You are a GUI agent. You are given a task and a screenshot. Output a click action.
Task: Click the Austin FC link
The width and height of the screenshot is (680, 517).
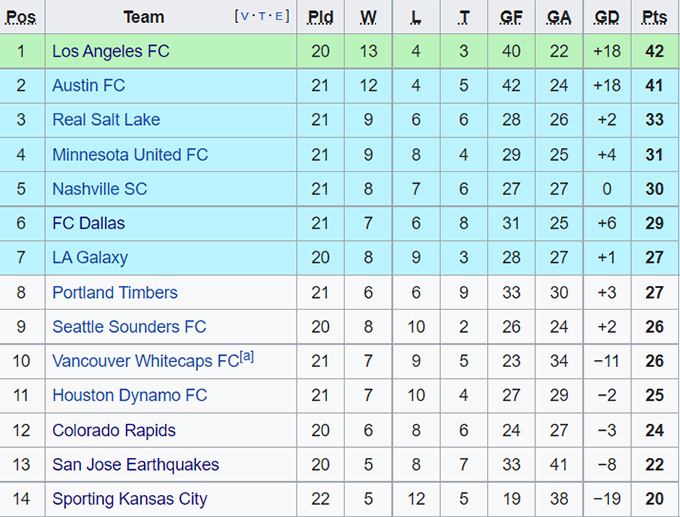89,86
